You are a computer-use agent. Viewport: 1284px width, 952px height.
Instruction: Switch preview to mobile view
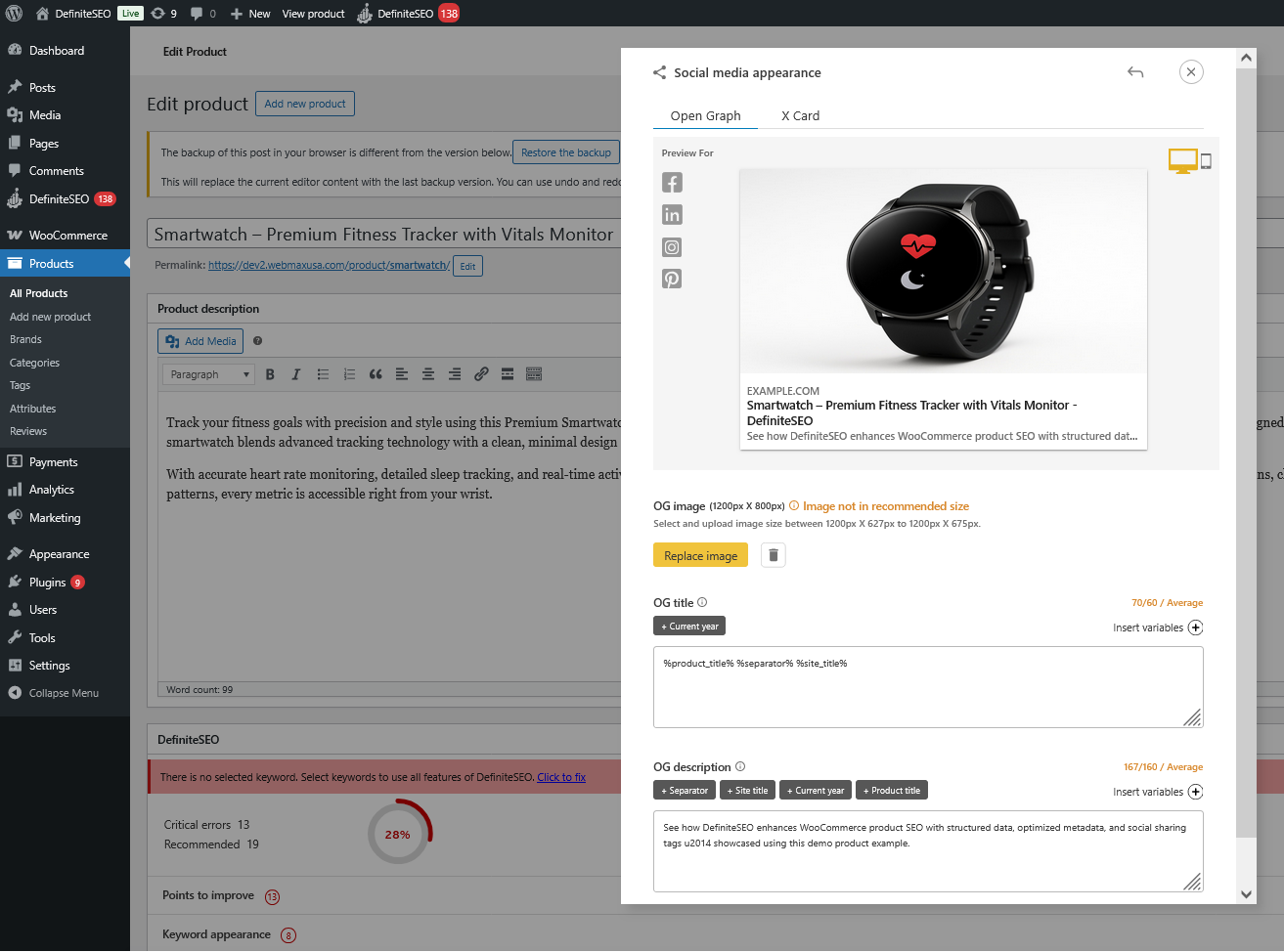(1206, 160)
